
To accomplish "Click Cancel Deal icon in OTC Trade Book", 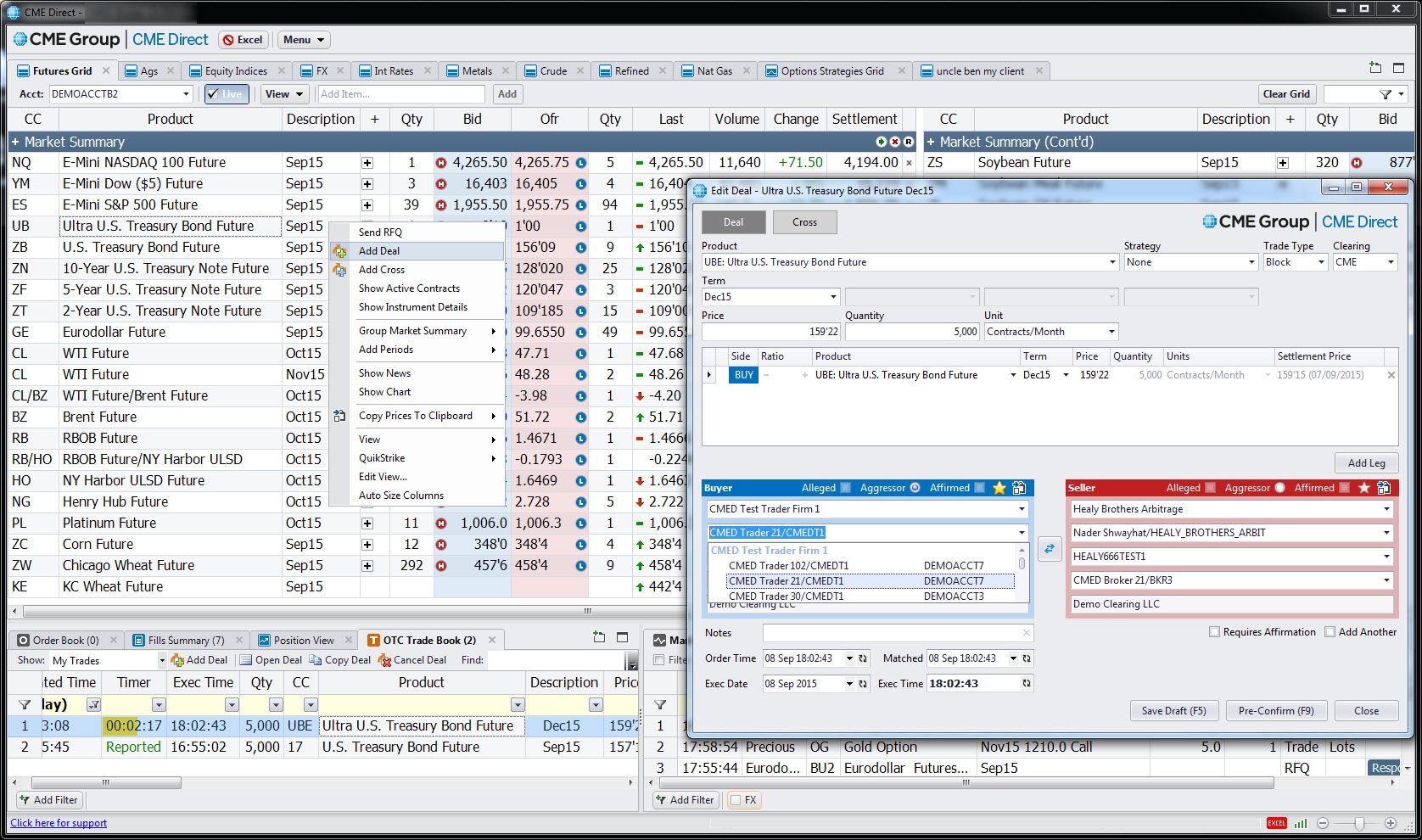I will click(x=385, y=660).
